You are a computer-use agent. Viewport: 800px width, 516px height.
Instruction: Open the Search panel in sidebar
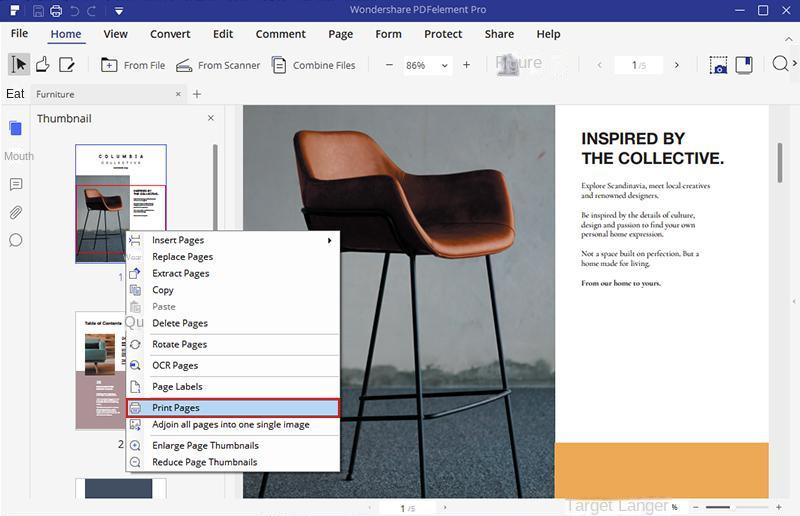point(15,240)
